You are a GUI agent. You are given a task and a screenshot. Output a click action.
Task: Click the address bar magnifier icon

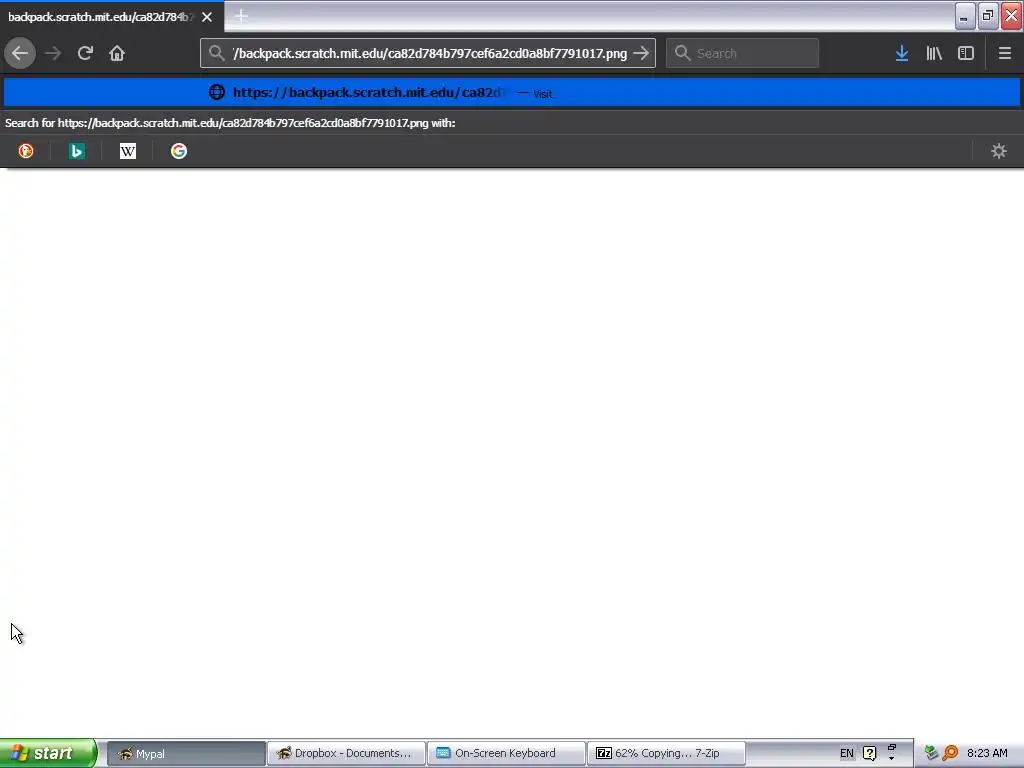point(217,53)
